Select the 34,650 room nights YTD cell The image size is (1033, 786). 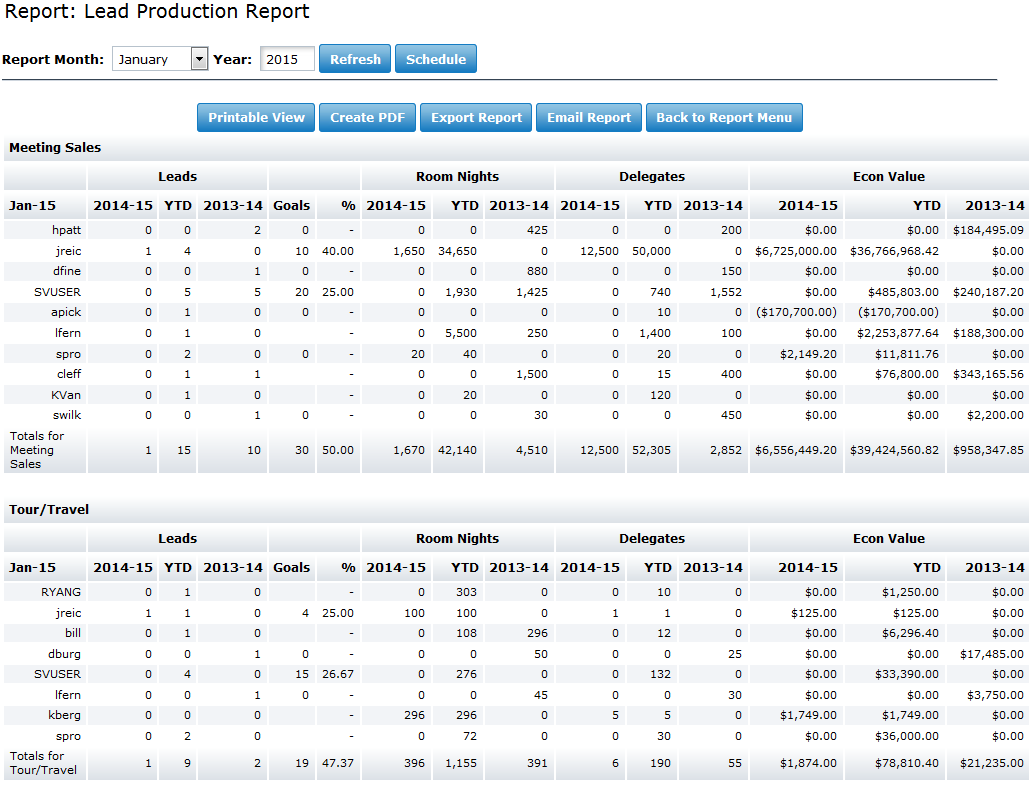(457, 251)
